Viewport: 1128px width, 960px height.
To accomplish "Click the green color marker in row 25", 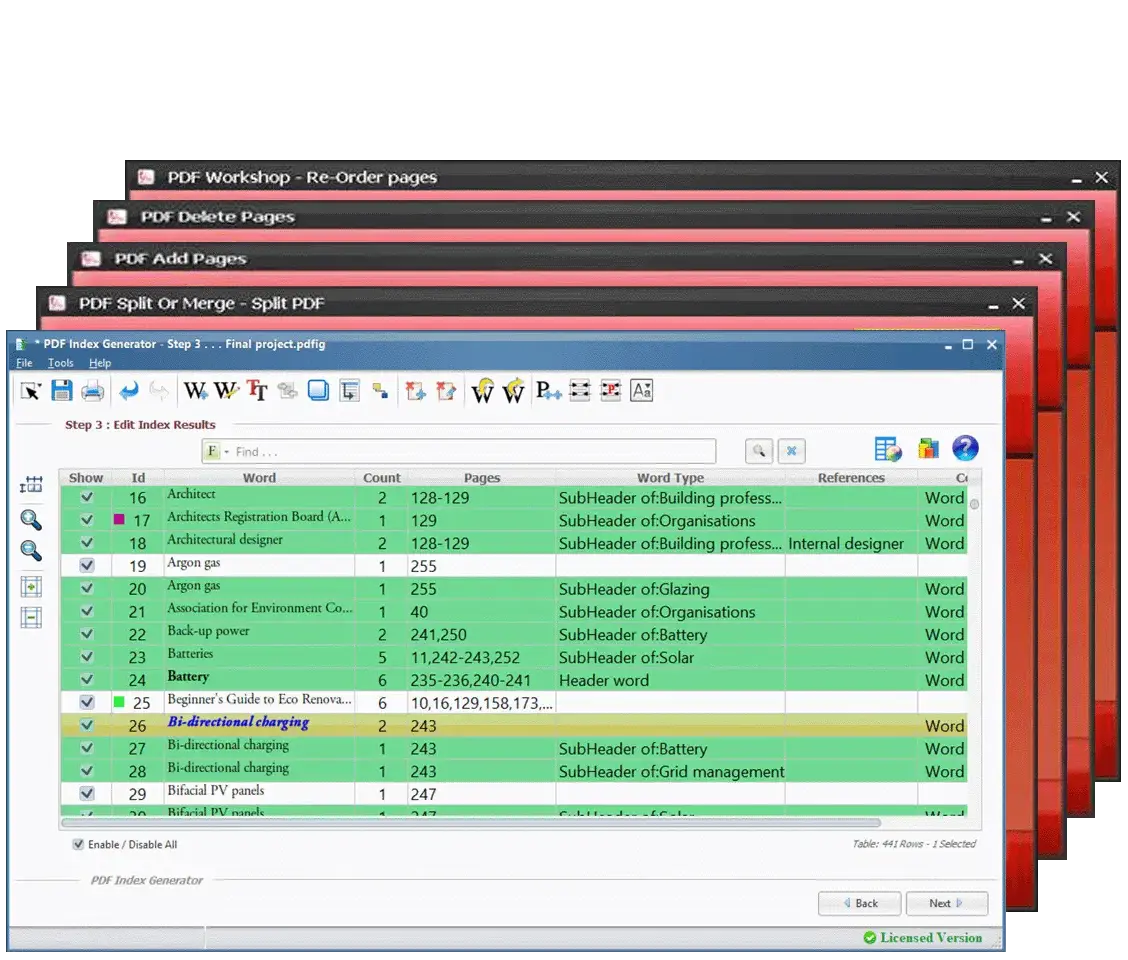I will pyautogui.click(x=119, y=702).
